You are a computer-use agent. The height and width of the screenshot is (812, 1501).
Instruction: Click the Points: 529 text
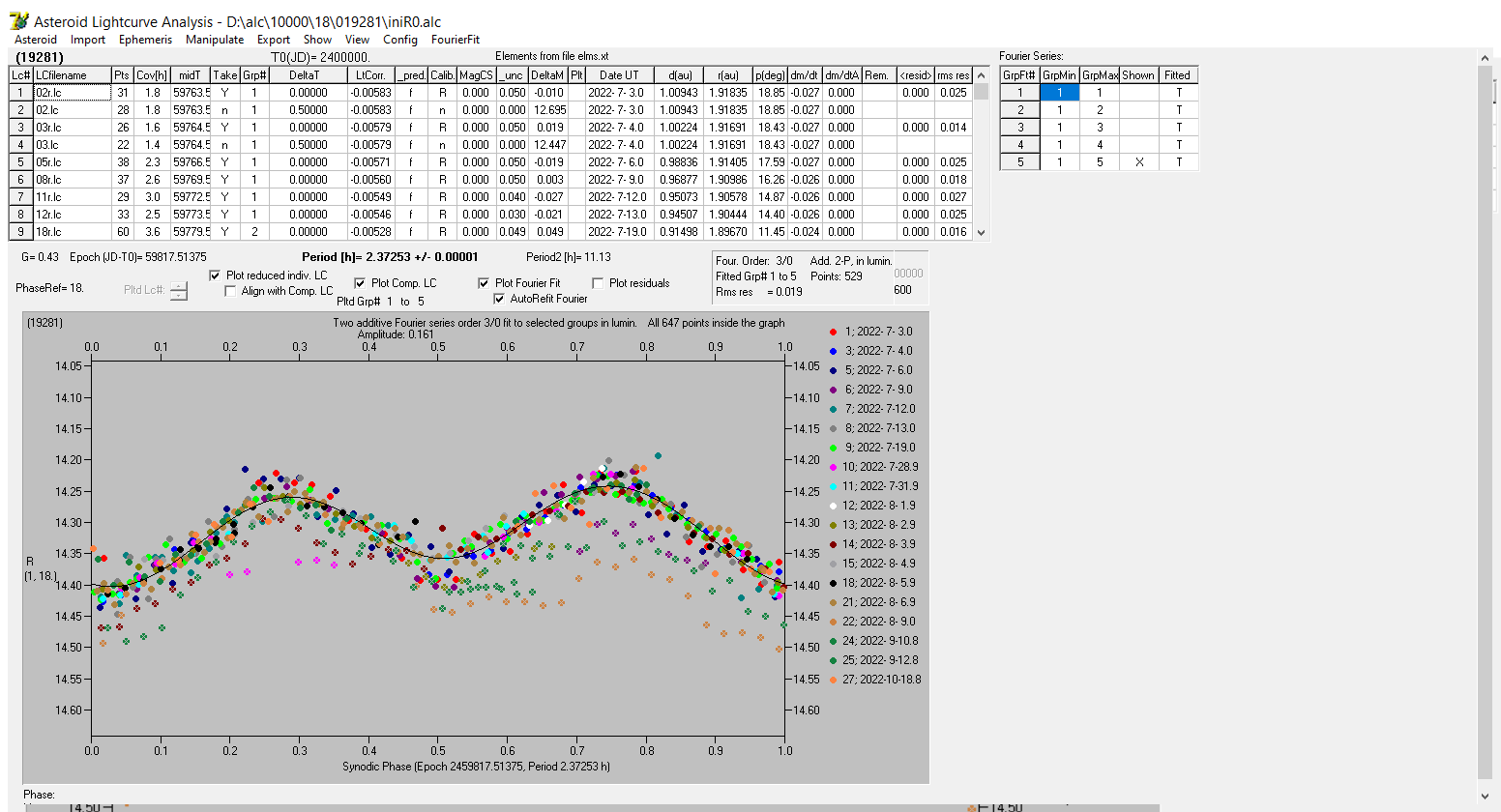click(x=836, y=276)
